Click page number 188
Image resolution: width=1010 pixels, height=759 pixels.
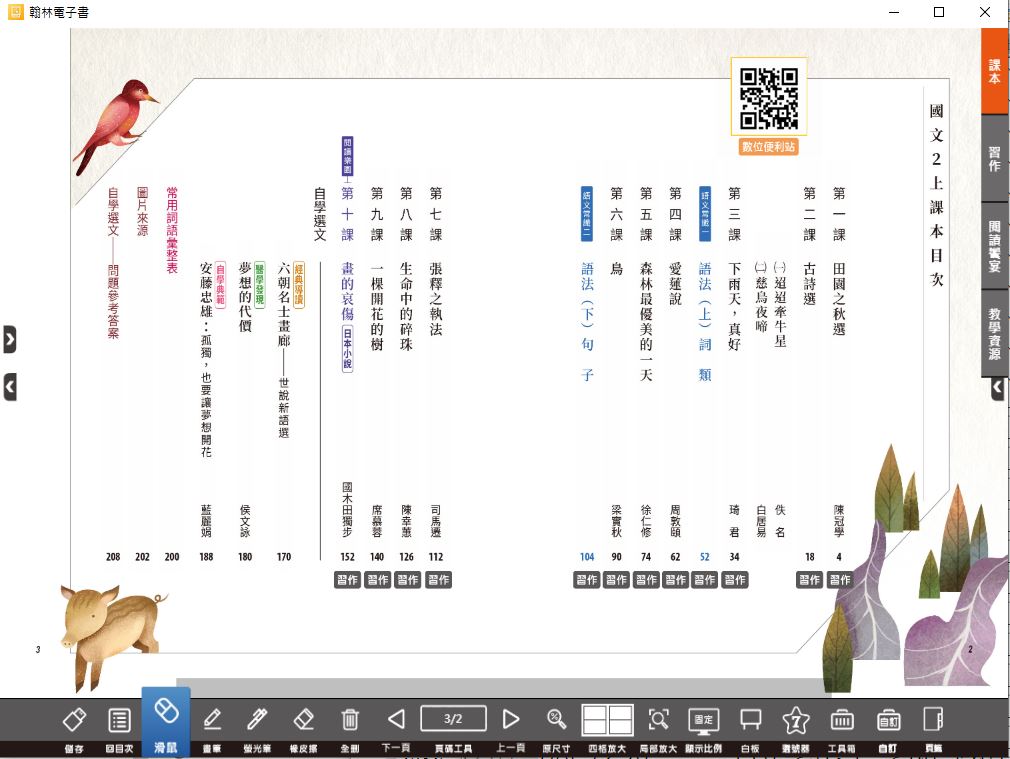click(x=206, y=557)
